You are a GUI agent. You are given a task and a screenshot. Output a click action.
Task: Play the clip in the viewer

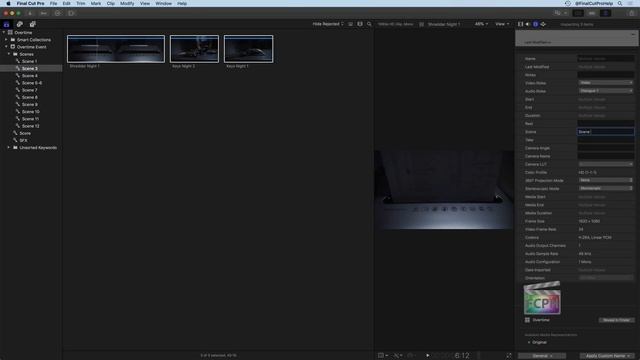[427, 356]
